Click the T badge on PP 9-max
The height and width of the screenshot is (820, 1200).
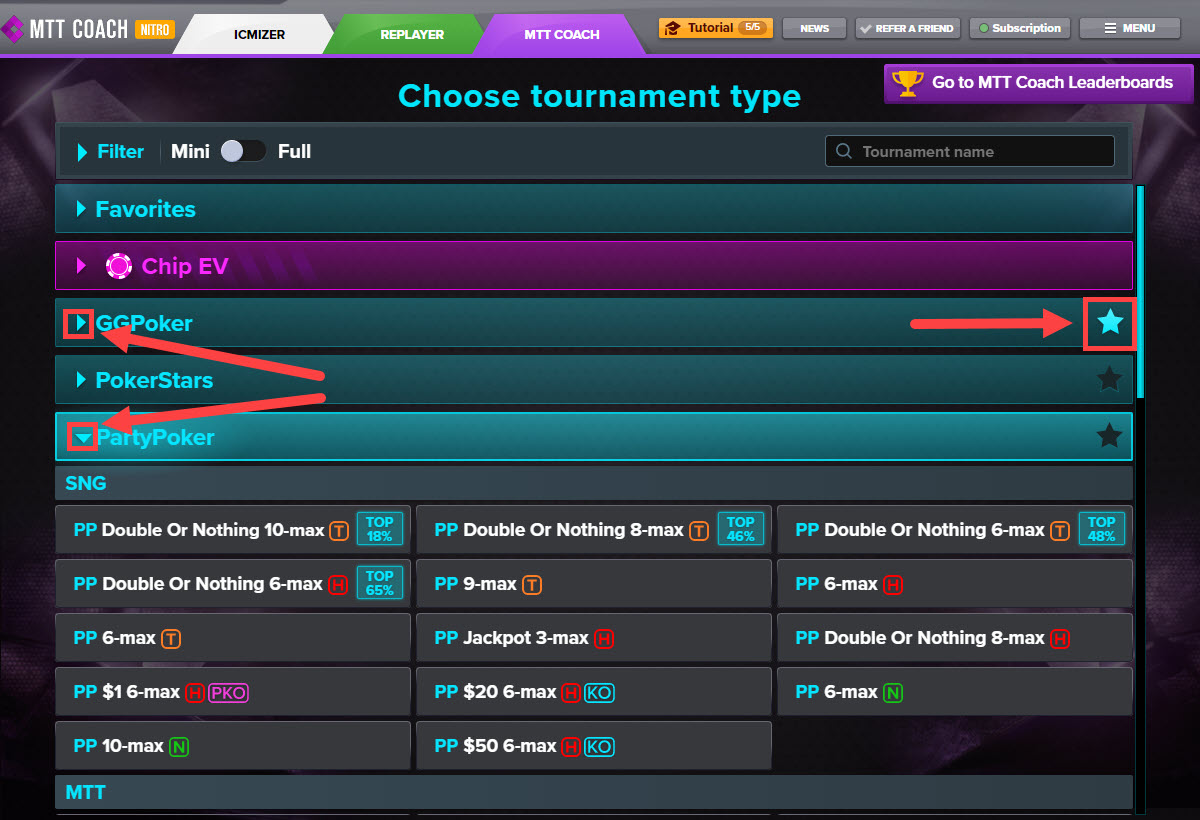[532, 584]
